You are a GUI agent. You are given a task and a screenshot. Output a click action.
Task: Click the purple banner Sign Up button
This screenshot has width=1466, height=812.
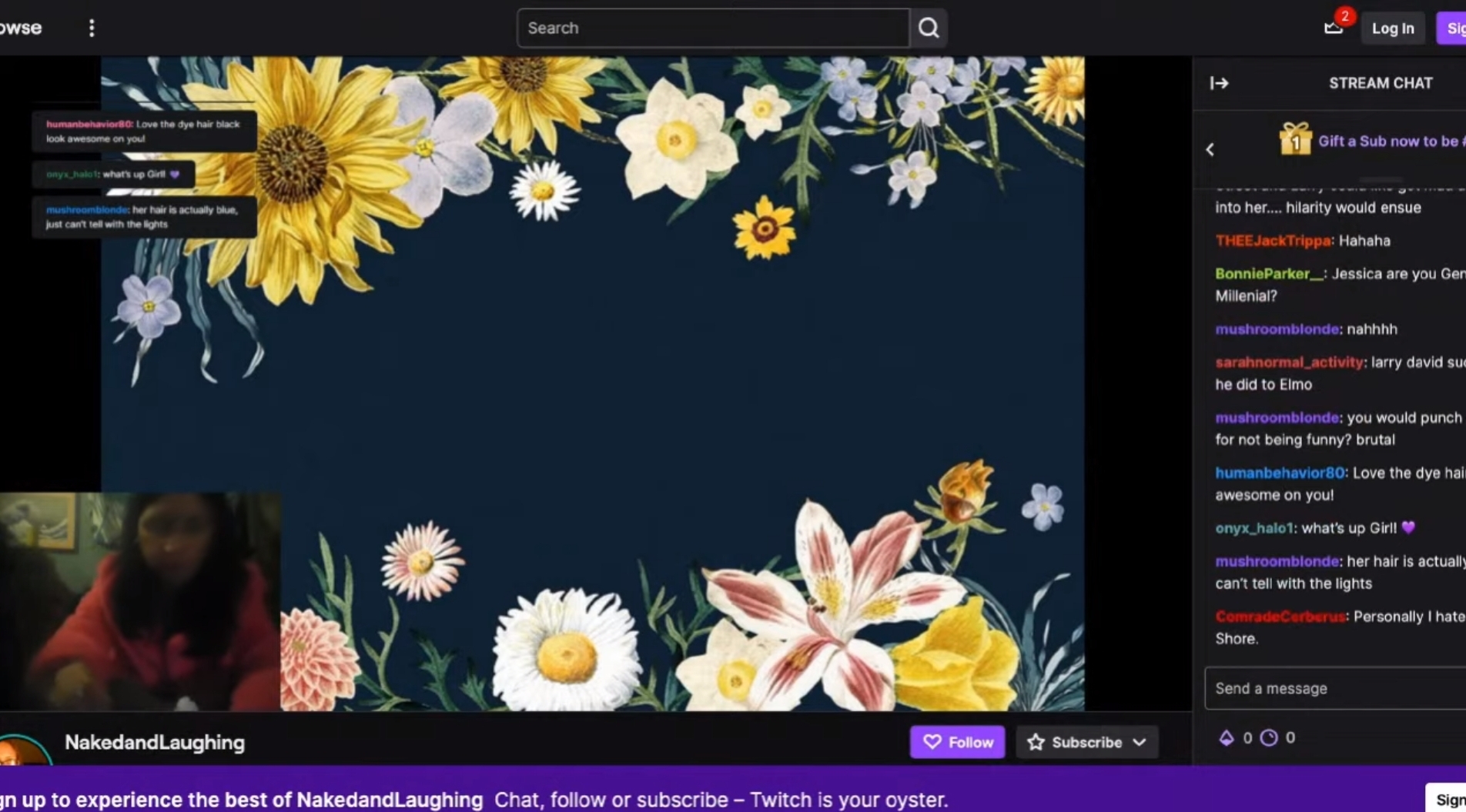pyautogui.click(x=1448, y=799)
